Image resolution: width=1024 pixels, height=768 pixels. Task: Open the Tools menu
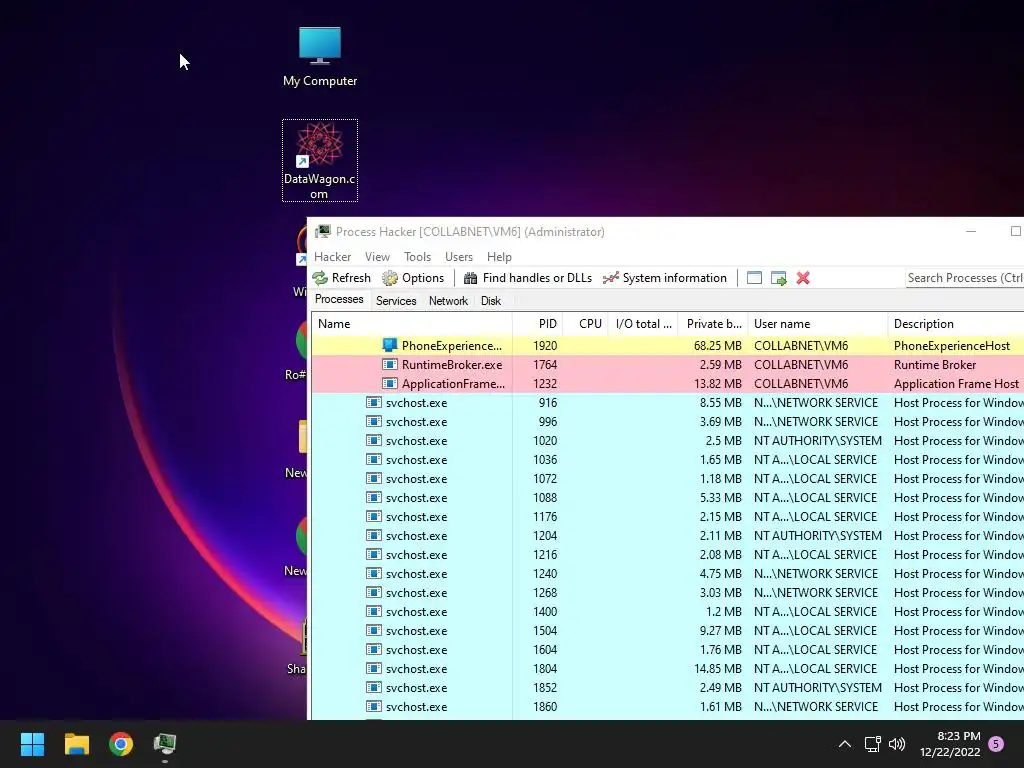417,257
